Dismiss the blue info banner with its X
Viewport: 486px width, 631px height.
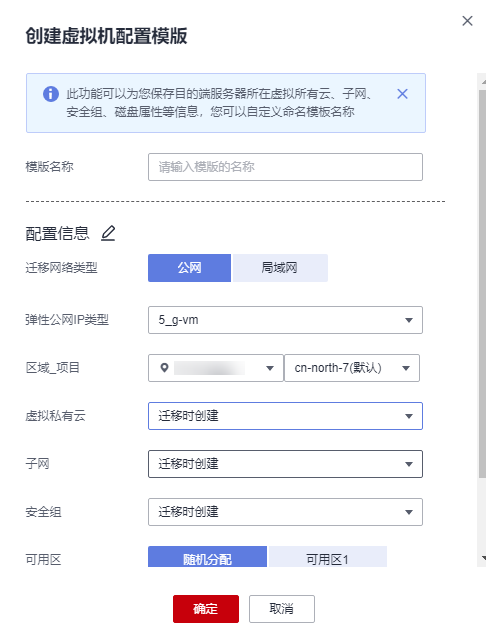(x=402, y=94)
